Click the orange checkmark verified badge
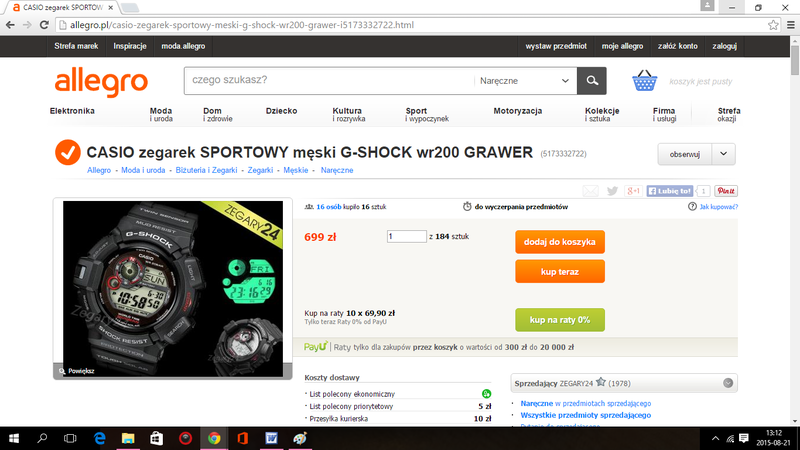Image resolution: width=800 pixels, height=450 pixels. tap(68, 152)
